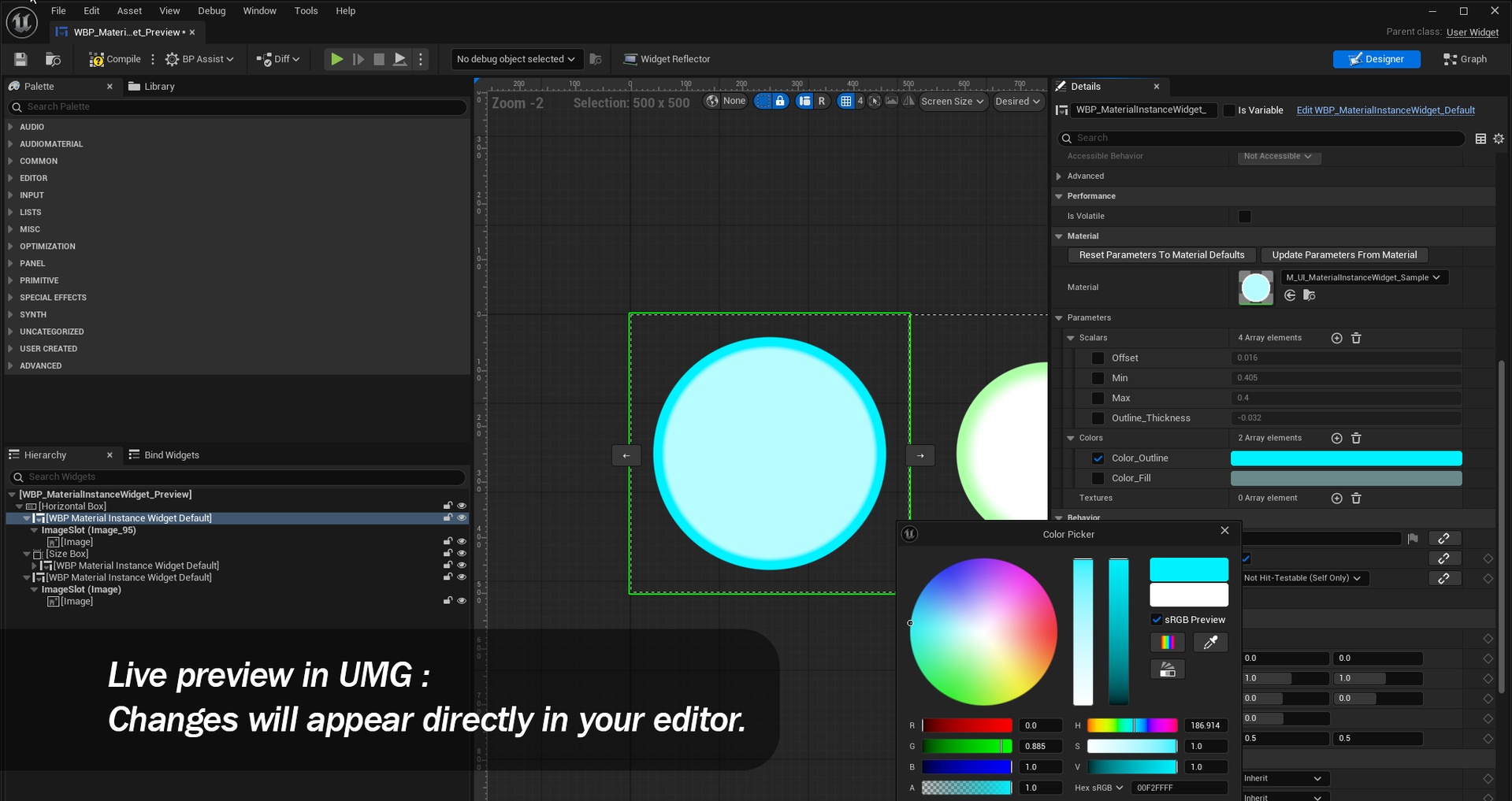Click the flip/mirror view icon in viewport toolbar

(x=908, y=101)
